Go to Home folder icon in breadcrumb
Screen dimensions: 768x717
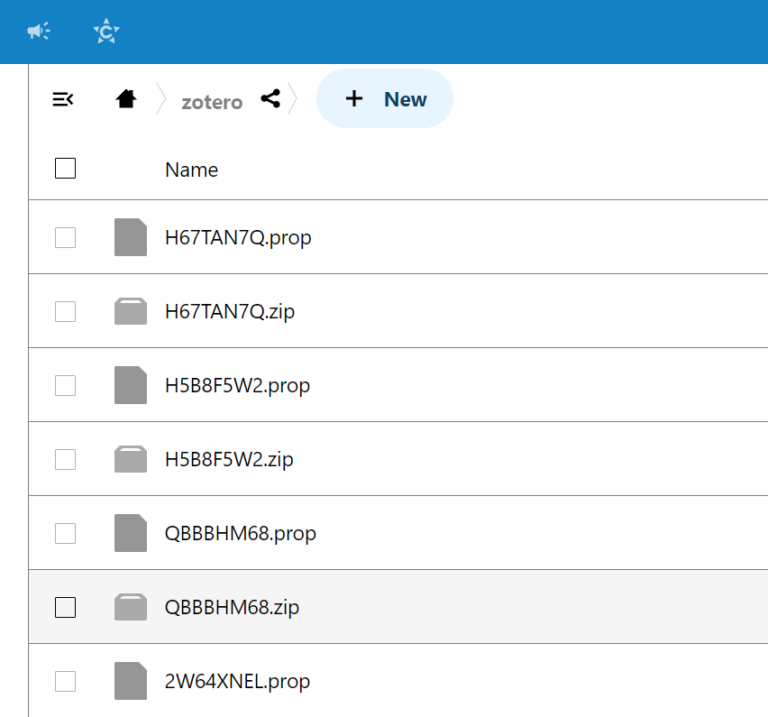pyautogui.click(x=126, y=99)
